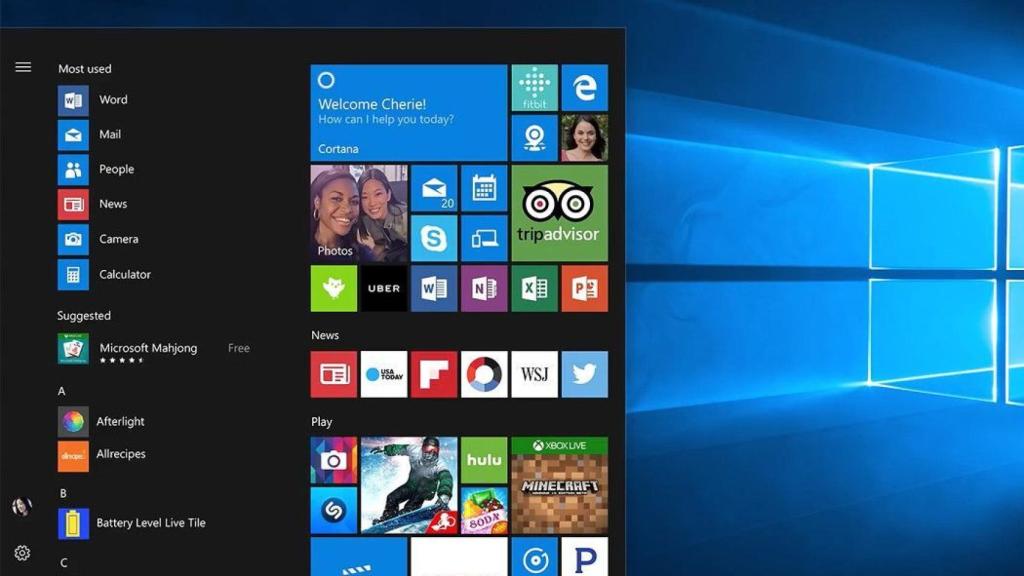Image resolution: width=1024 pixels, height=576 pixels.
Task: Open Settings via the gear icon
Action: 22,552
